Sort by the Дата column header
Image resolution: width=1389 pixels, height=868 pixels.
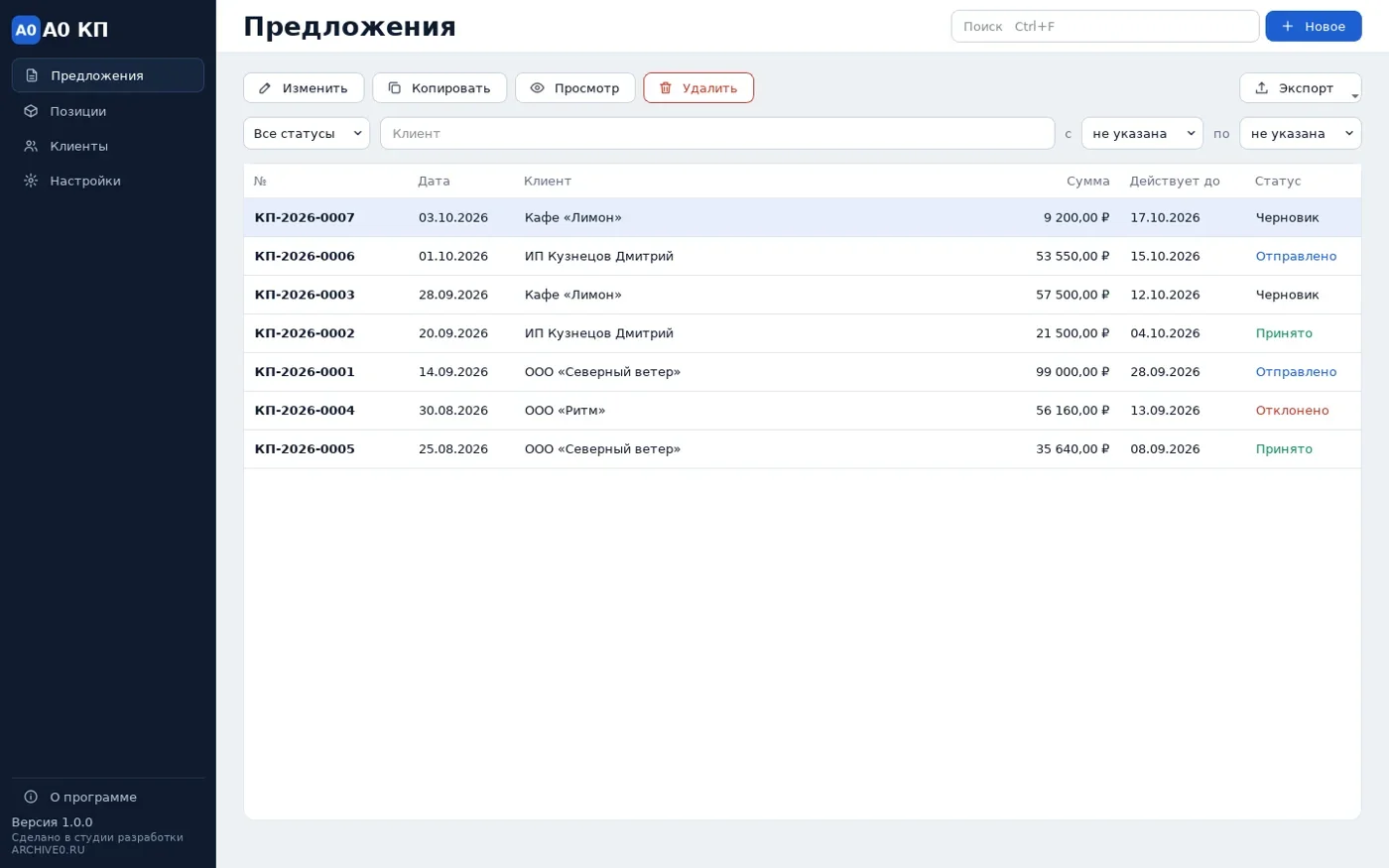(x=434, y=181)
